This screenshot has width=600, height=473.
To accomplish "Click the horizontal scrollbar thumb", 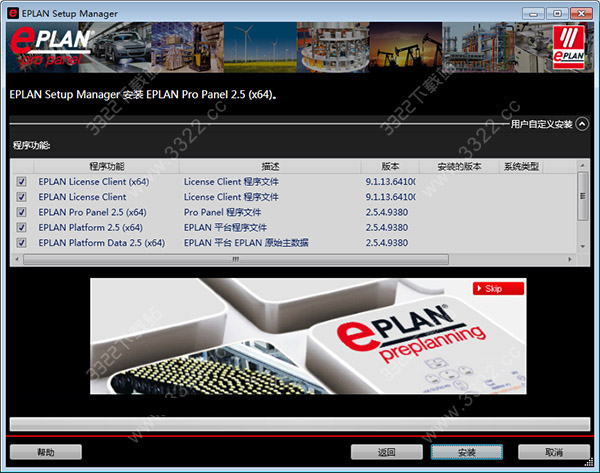I will click(x=236, y=259).
